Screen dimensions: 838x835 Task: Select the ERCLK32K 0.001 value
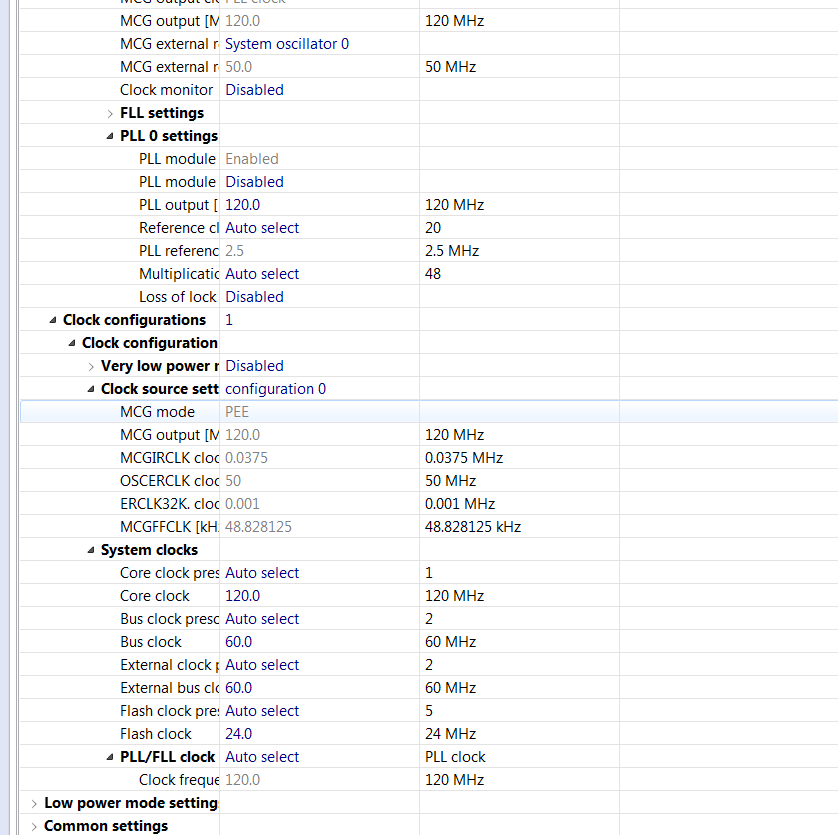click(242, 504)
